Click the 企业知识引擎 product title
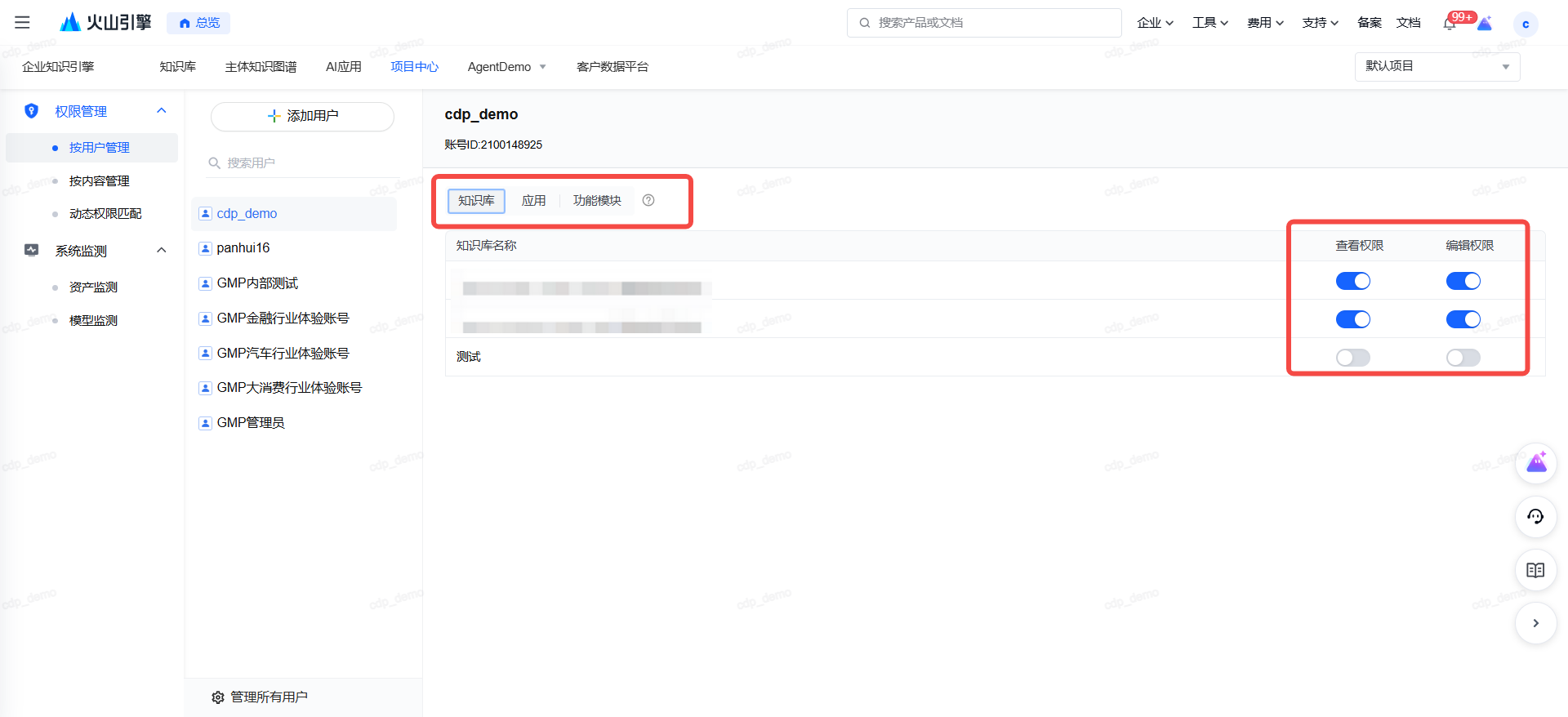Screen dimensions: 1568x717 58,67
